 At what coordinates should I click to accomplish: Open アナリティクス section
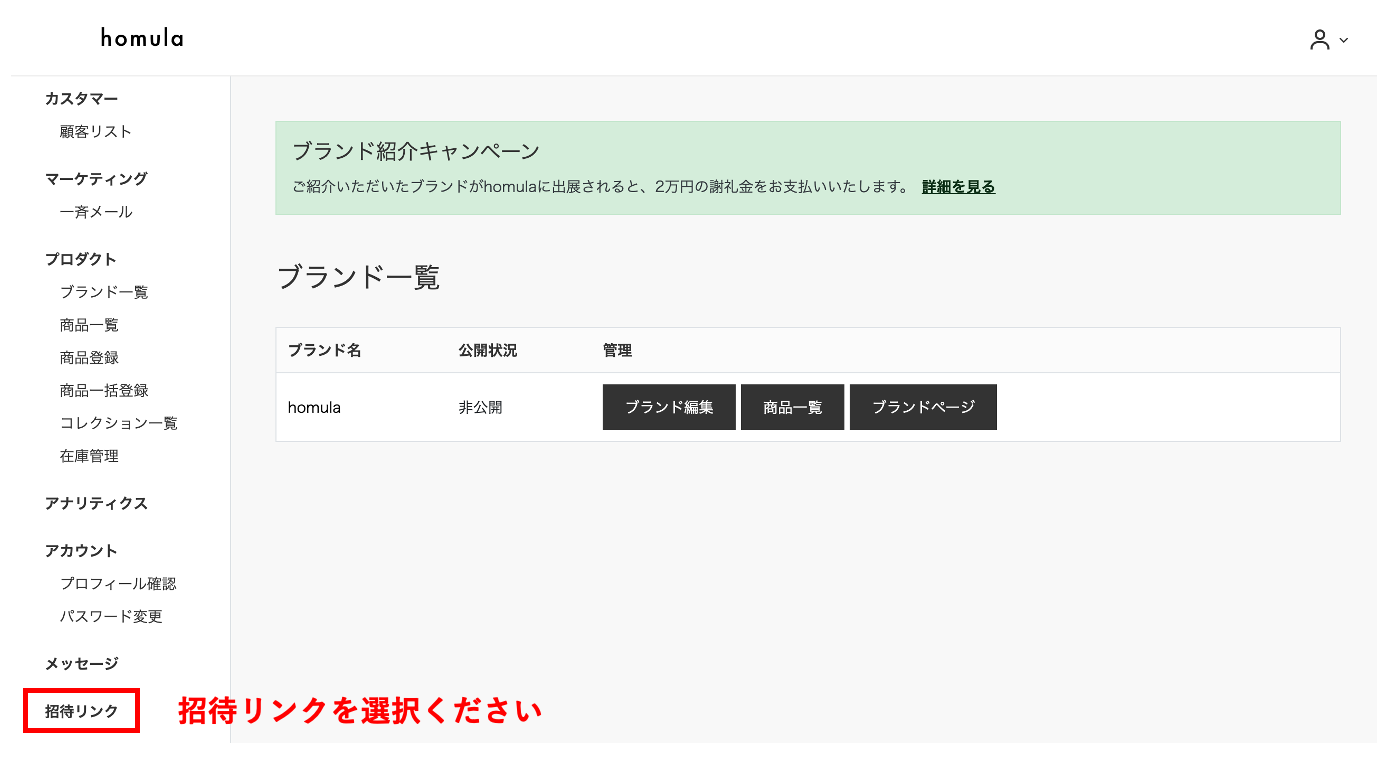pyautogui.click(x=96, y=503)
